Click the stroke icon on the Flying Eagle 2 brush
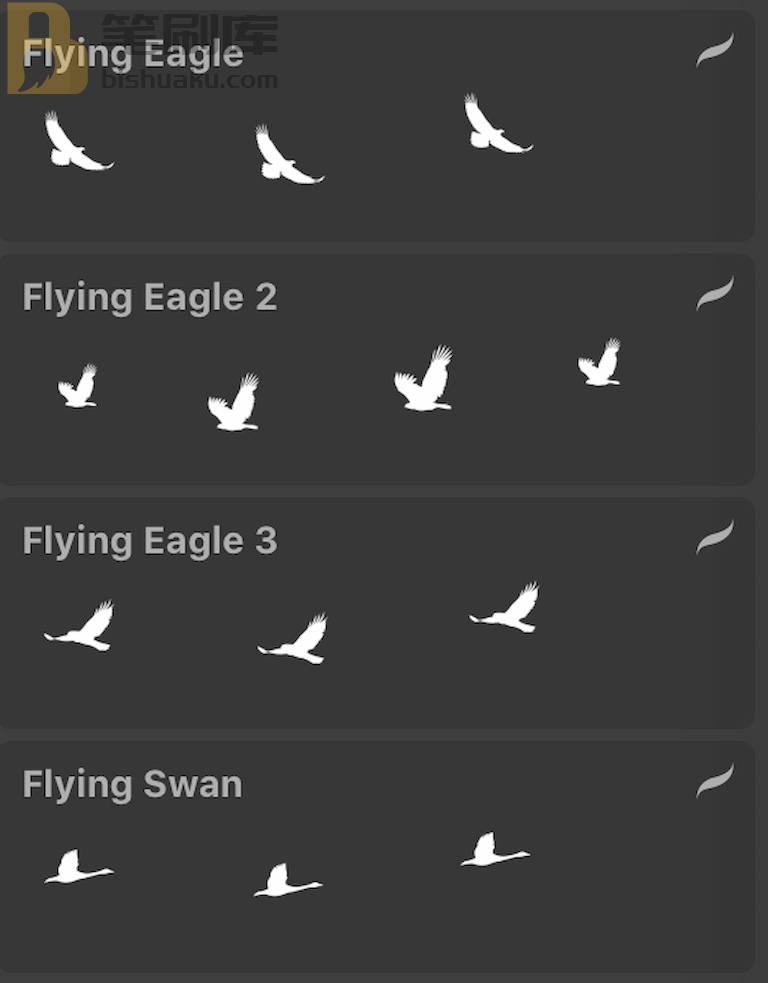This screenshot has width=768, height=983. tap(715, 293)
